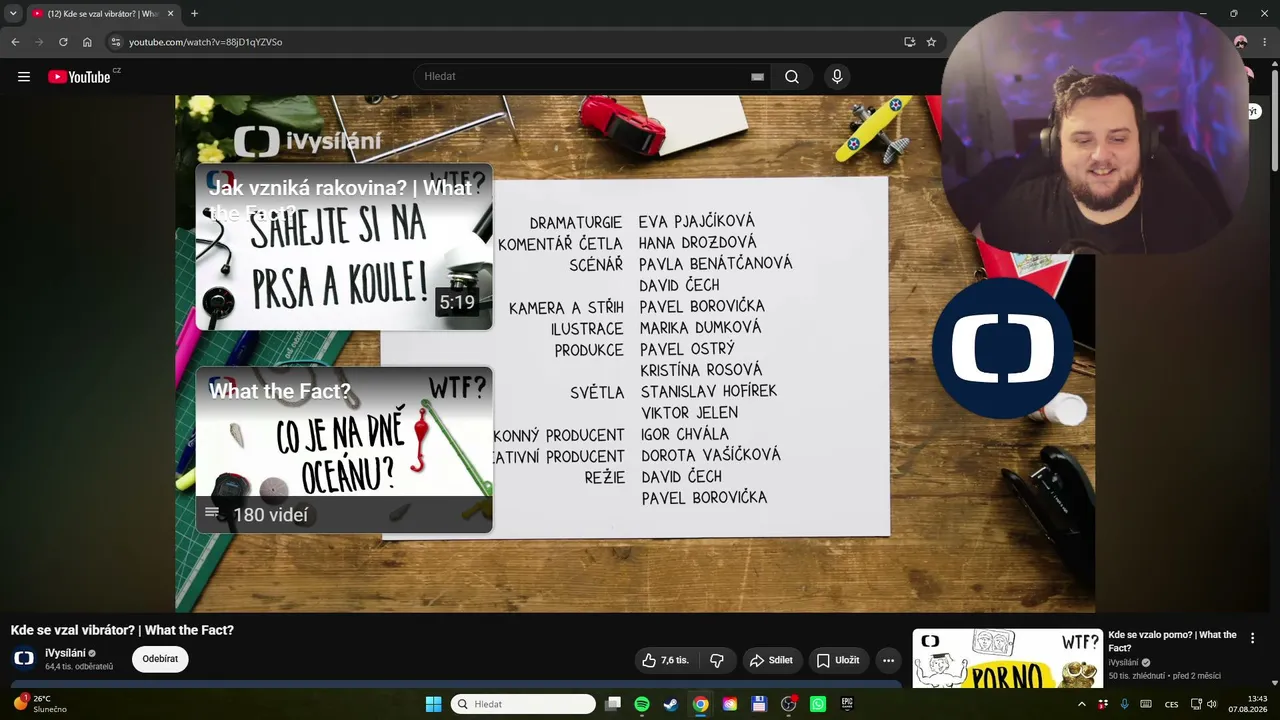Save the video with Uložit button

pyautogui.click(x=838, y=660)
